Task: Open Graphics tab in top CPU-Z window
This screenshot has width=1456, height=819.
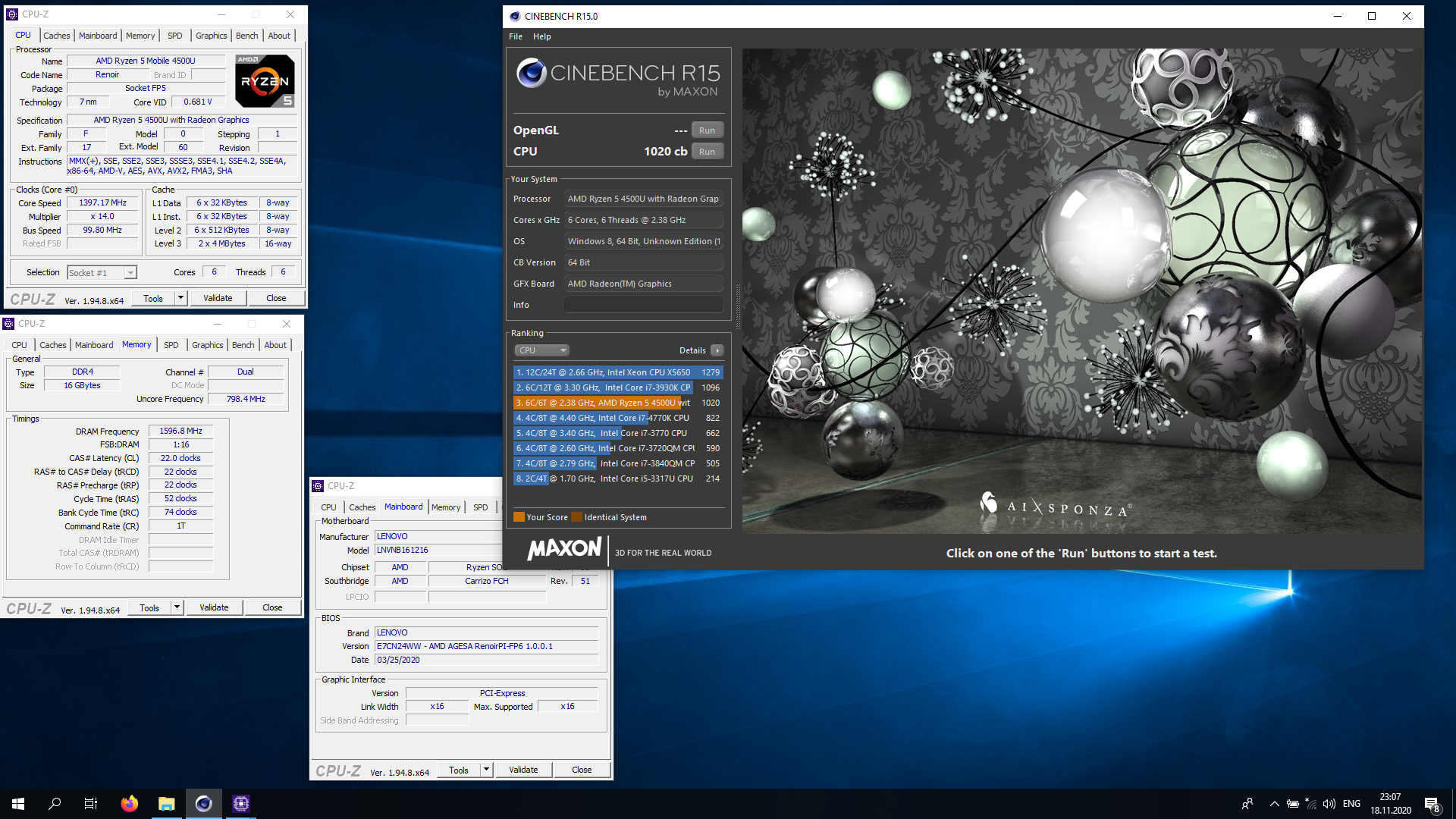Action: (x=211, y=36)
